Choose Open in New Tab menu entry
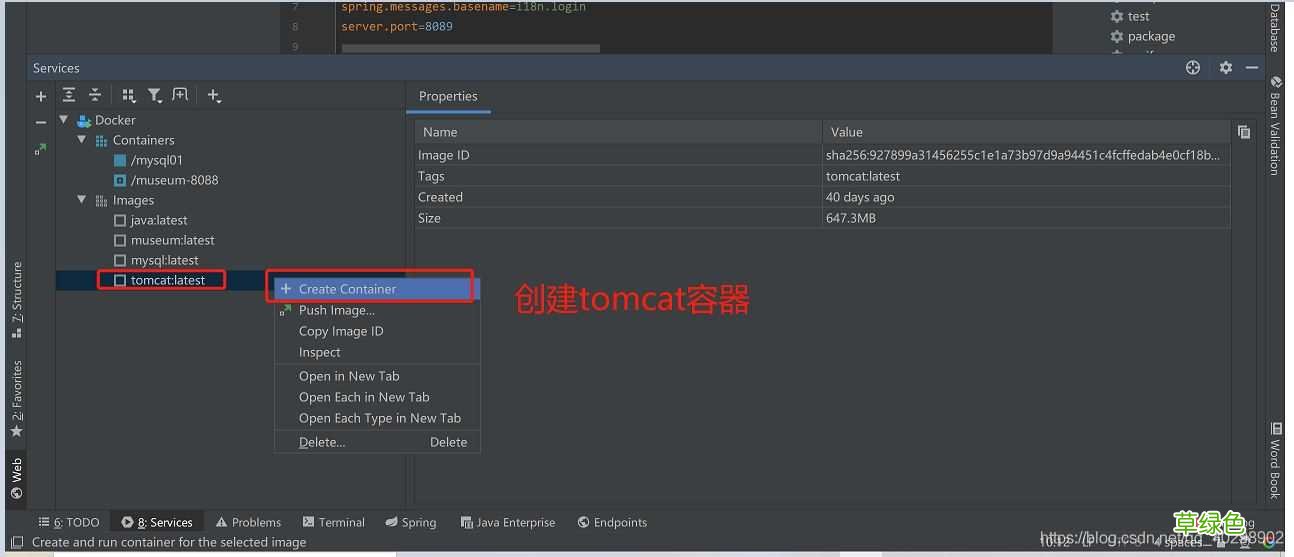The image size is (1294, 557). coord(377,376)
